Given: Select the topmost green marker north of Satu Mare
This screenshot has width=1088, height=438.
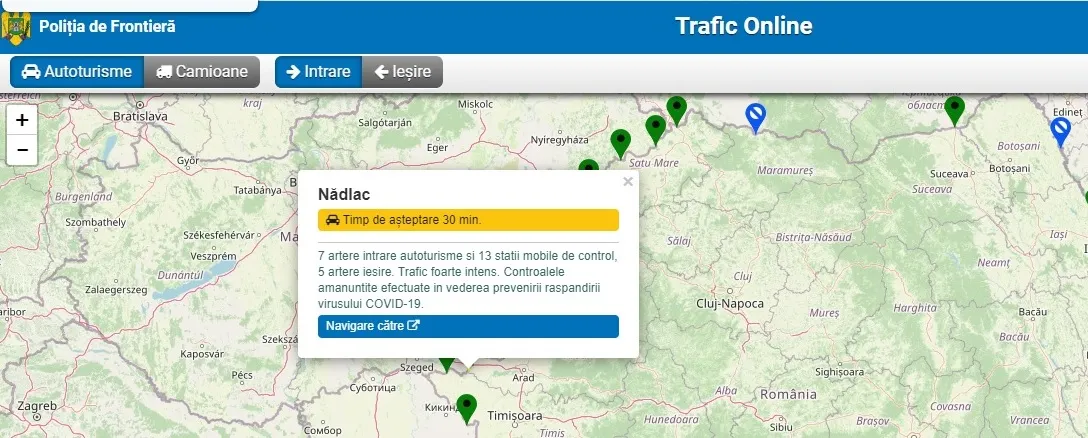Looking at the screenshot, I should 677,111.
